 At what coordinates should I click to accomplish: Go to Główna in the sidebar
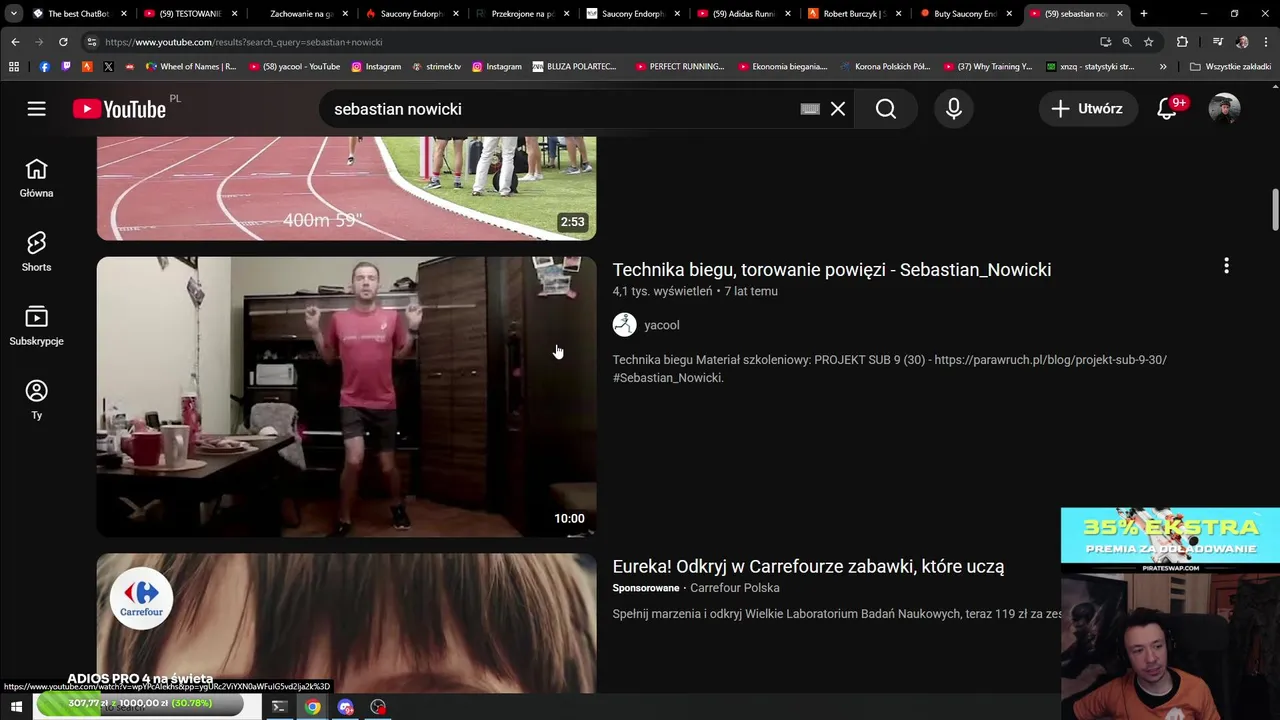point(36,178)
